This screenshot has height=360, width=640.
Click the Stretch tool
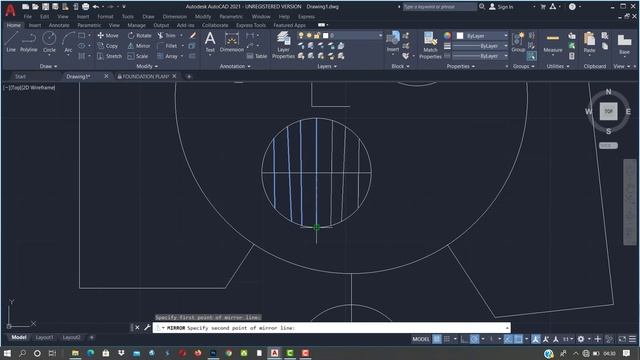109,56
